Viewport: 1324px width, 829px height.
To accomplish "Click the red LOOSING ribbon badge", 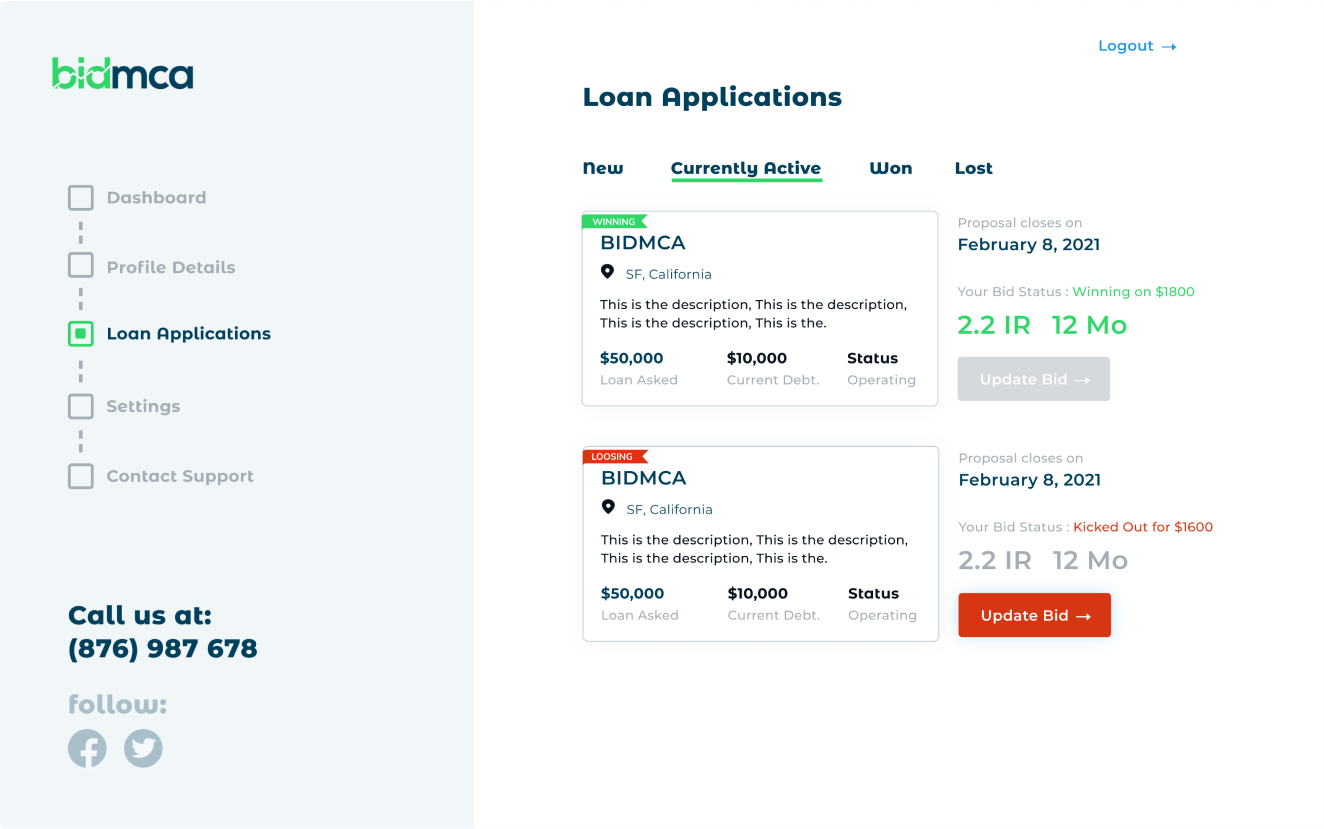I will pyautogui.click(x=614, y=457).
